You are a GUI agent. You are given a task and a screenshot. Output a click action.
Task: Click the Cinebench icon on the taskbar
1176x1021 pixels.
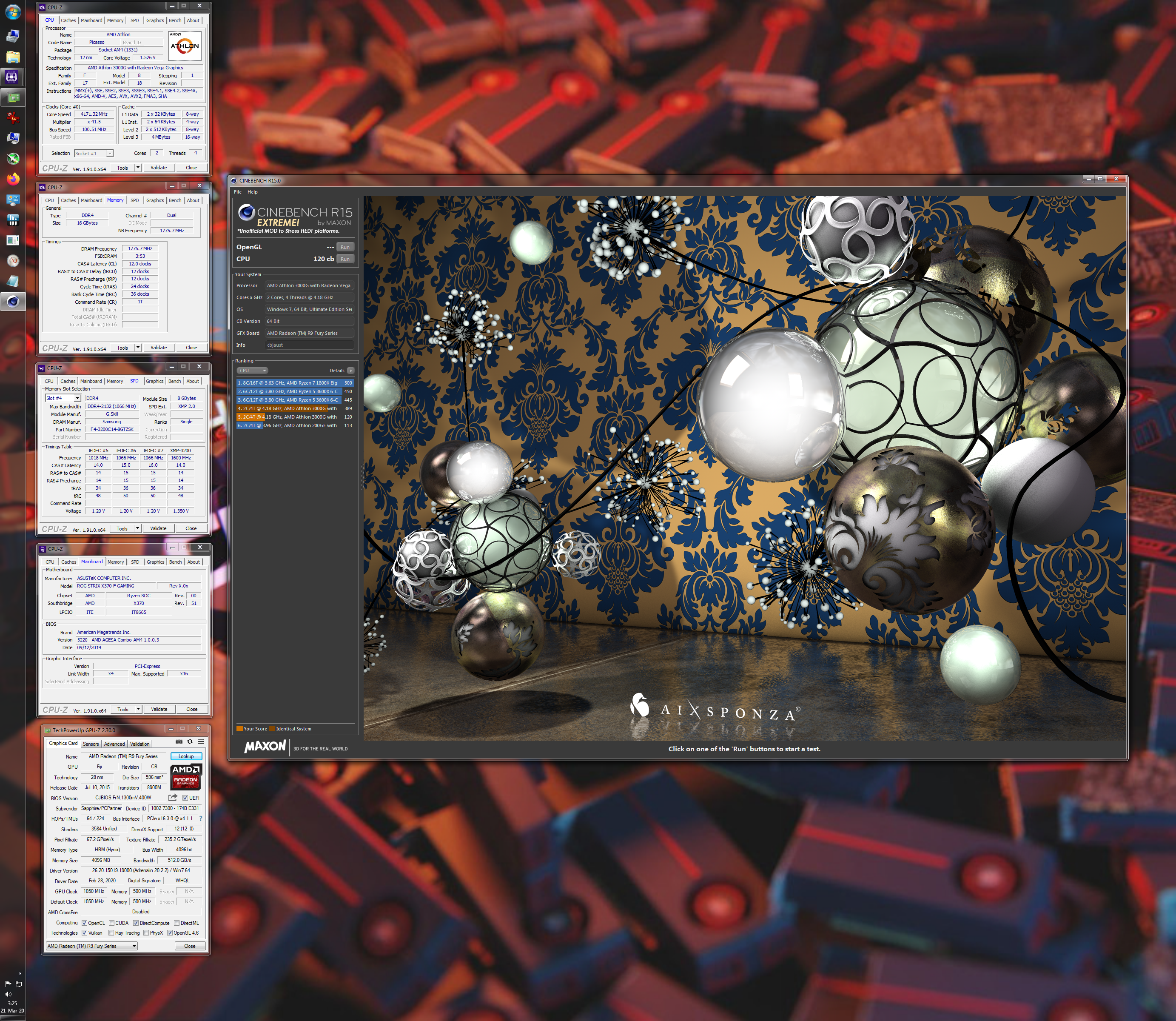coord(12,301)
